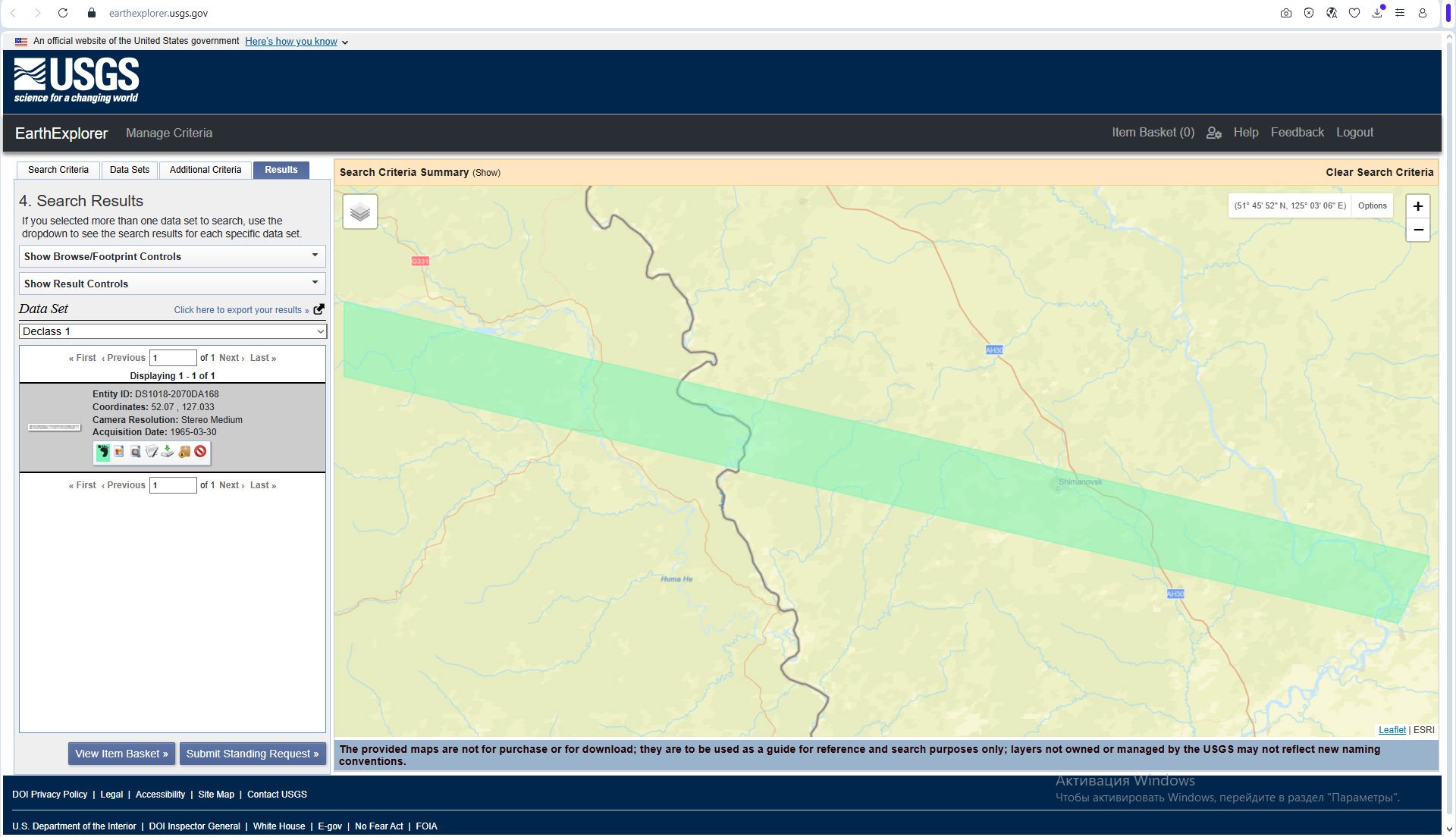The width and height of the screenshot is (1456, 837).
Task: Expand the Show Result Controls section
Action: [x=172, y=284]
